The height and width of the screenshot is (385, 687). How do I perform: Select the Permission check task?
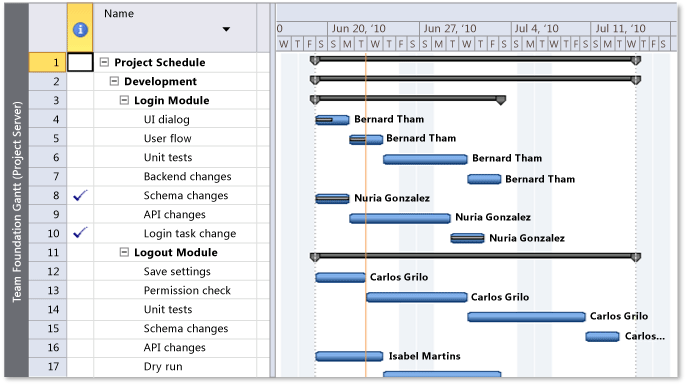[187, 290]
